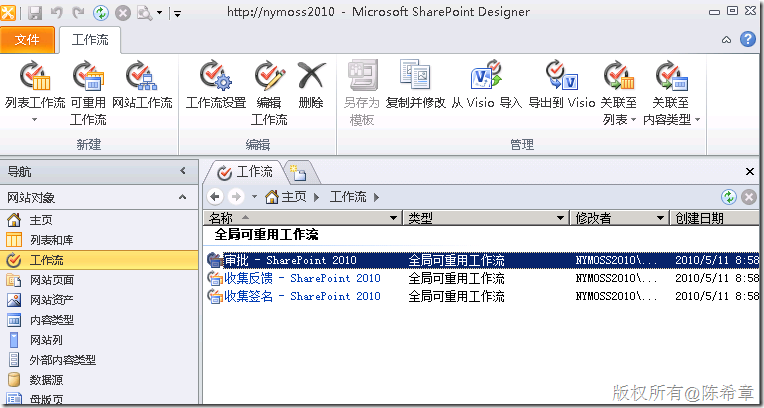
Task: Select 列表和库 in navigation pane
Action: (x=99, y=240)
